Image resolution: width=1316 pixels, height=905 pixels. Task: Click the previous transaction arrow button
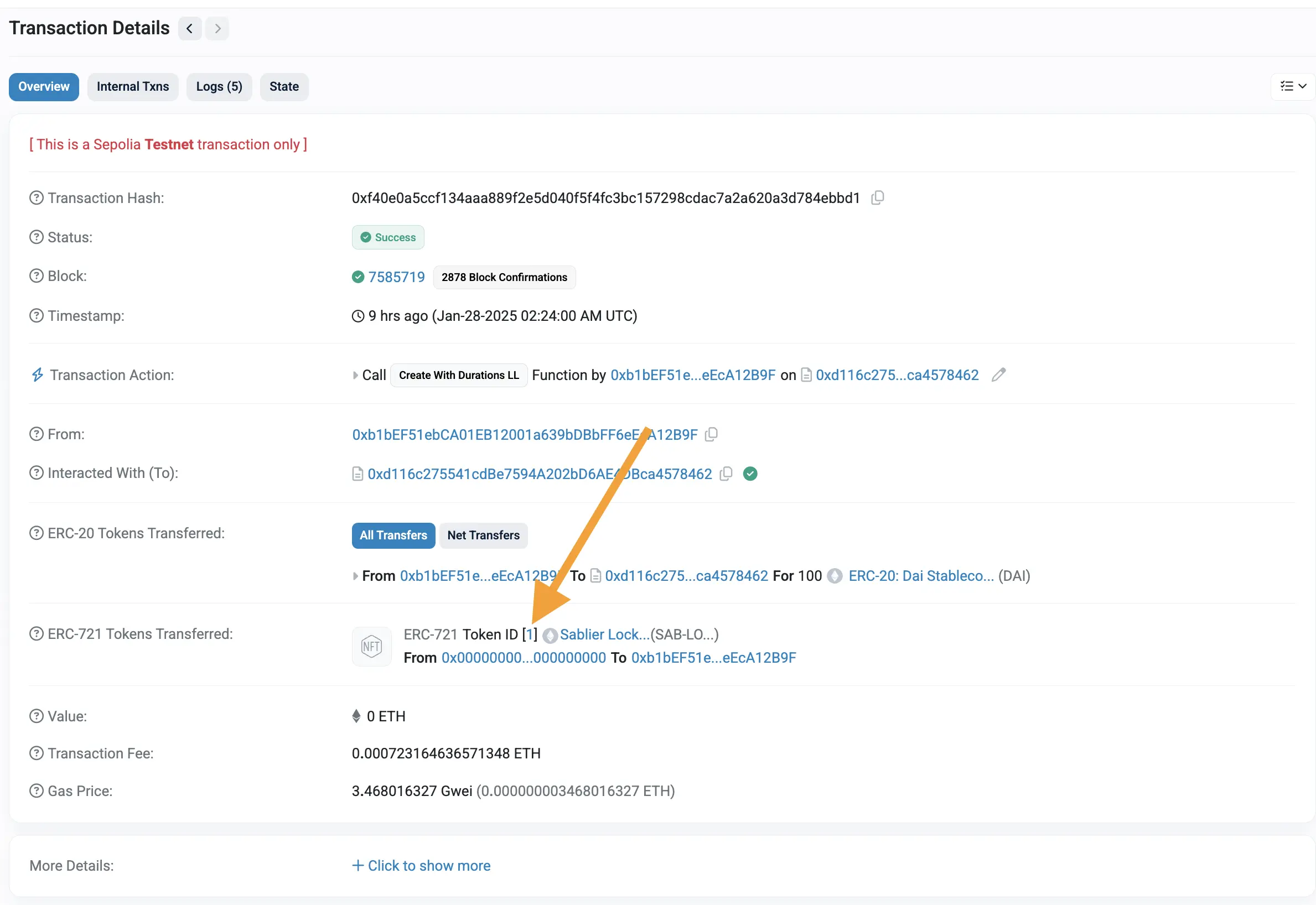[x=189, y=27]
